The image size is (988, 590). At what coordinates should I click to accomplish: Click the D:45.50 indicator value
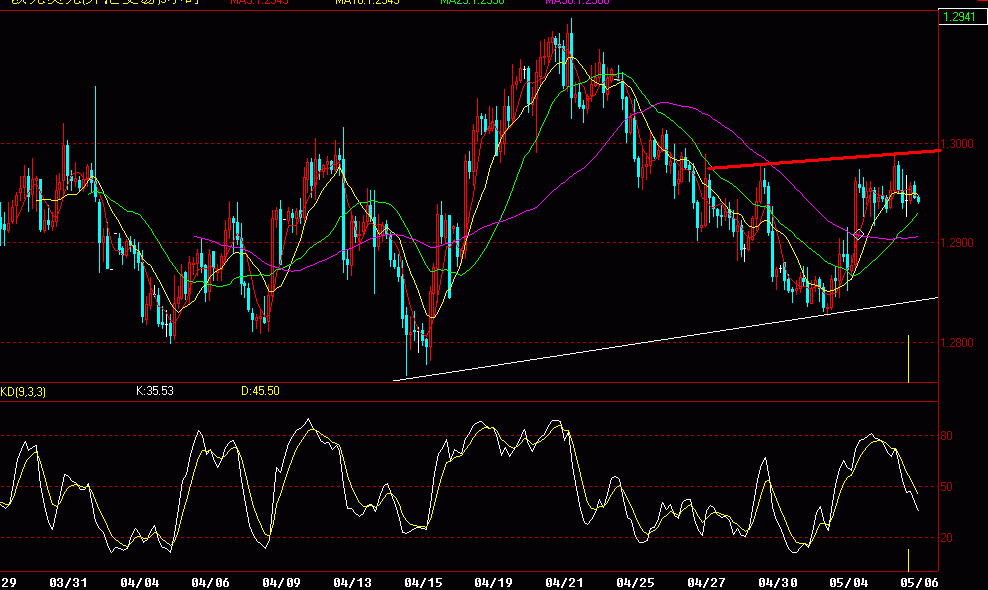(260, 391)
